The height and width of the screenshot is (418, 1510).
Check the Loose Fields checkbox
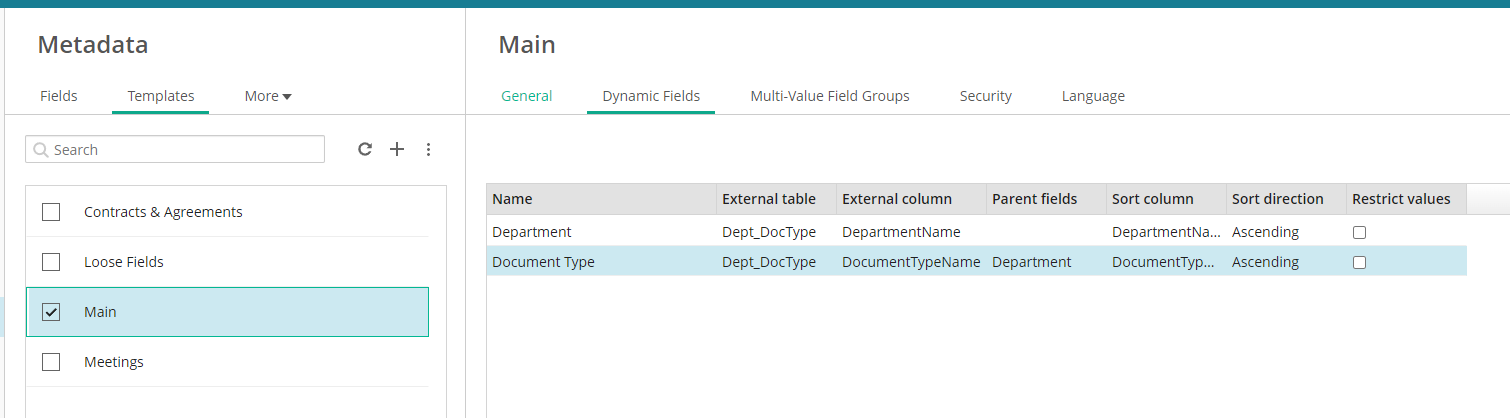(x=51, y=262)
